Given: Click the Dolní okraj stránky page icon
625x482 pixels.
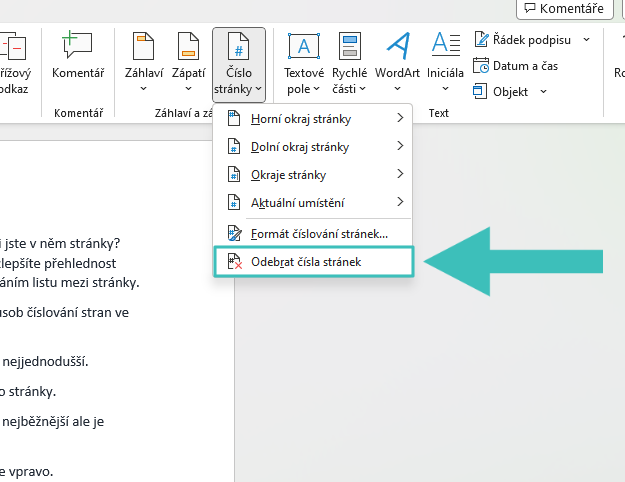Looking at the screenshot, I should click(234, 146).
